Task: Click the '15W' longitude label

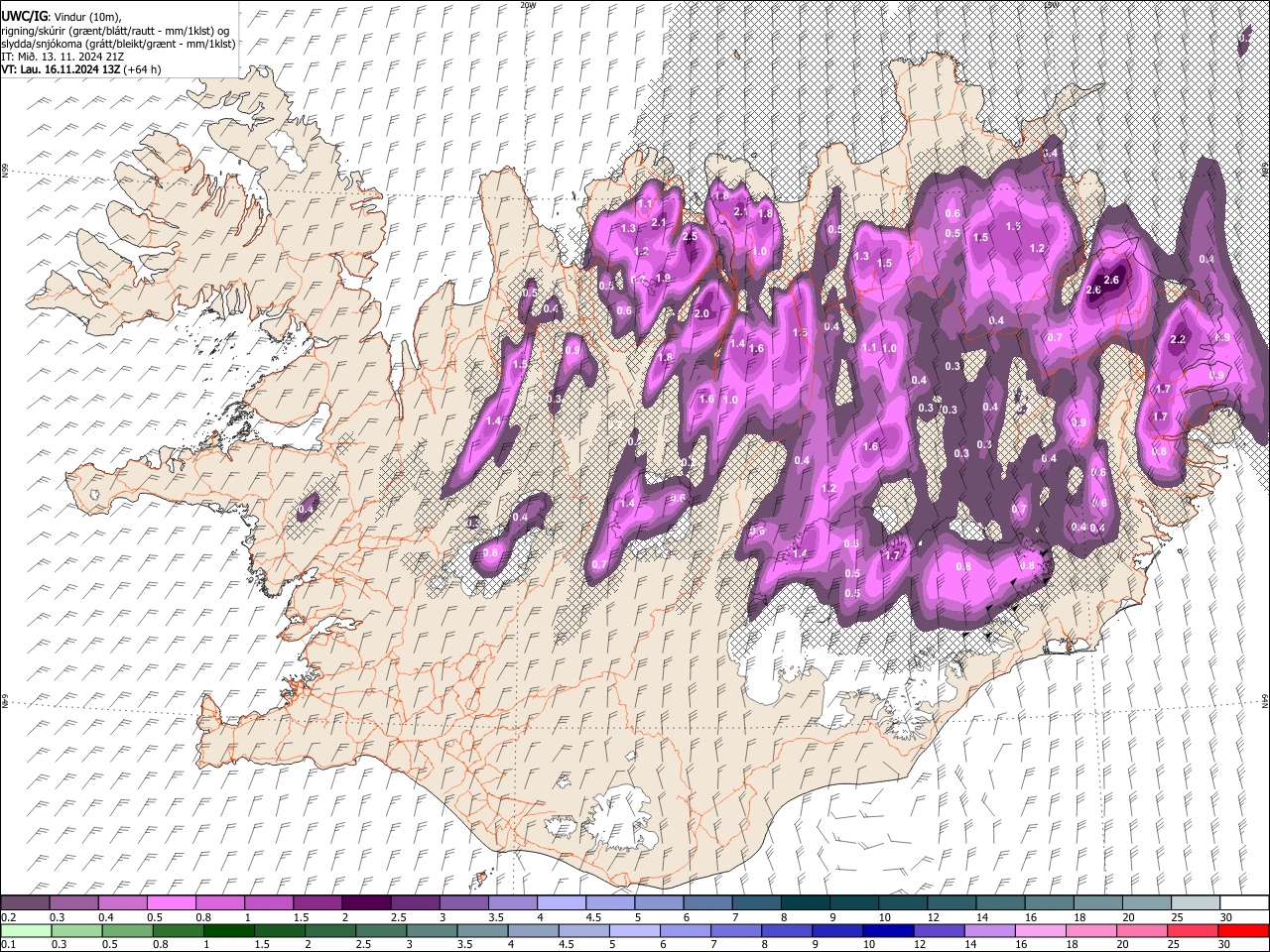Action: pyautogui.click(x=1051, y=5)
